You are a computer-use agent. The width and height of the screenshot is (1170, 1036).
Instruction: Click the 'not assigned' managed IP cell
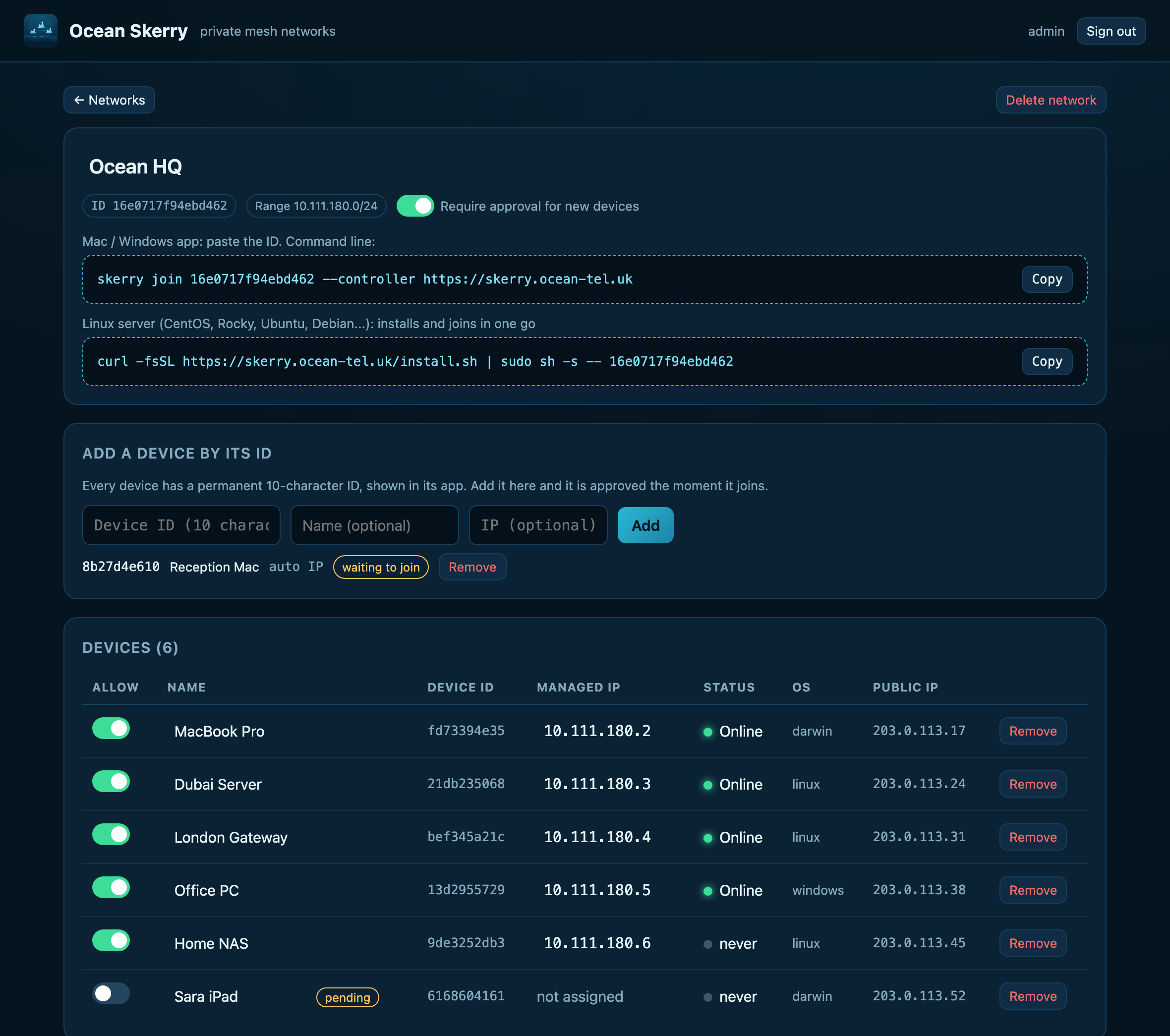580,997
